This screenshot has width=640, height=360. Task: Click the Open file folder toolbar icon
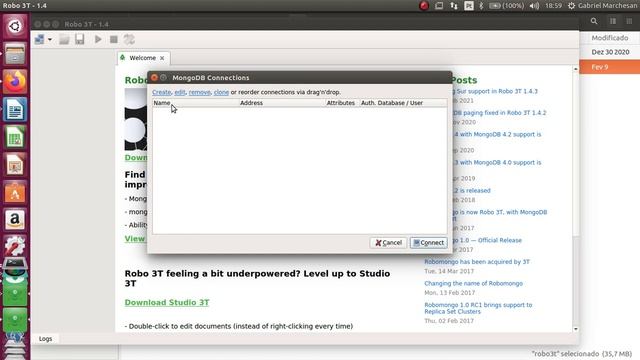pyautogui.click(x=64, y=39)
